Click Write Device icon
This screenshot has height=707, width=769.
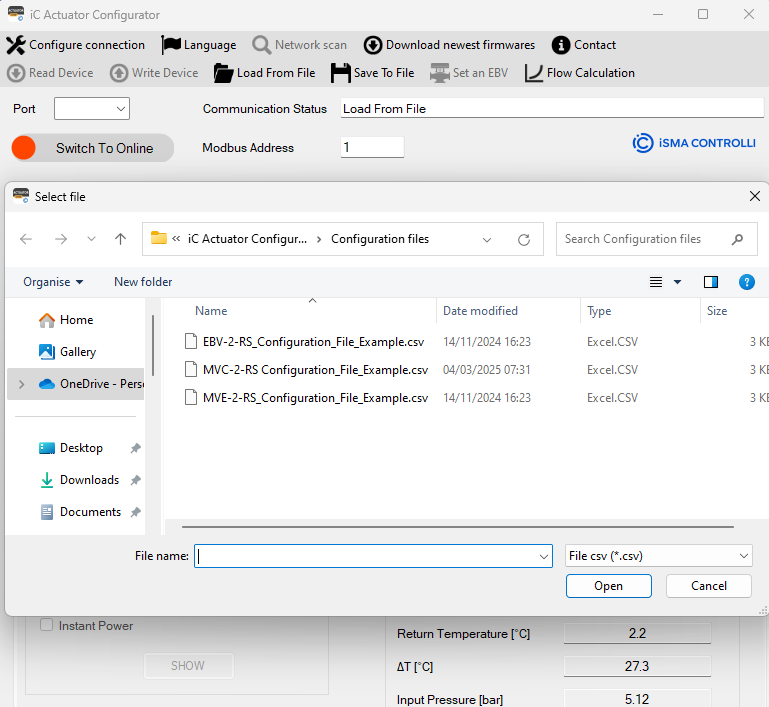point(119,73)
